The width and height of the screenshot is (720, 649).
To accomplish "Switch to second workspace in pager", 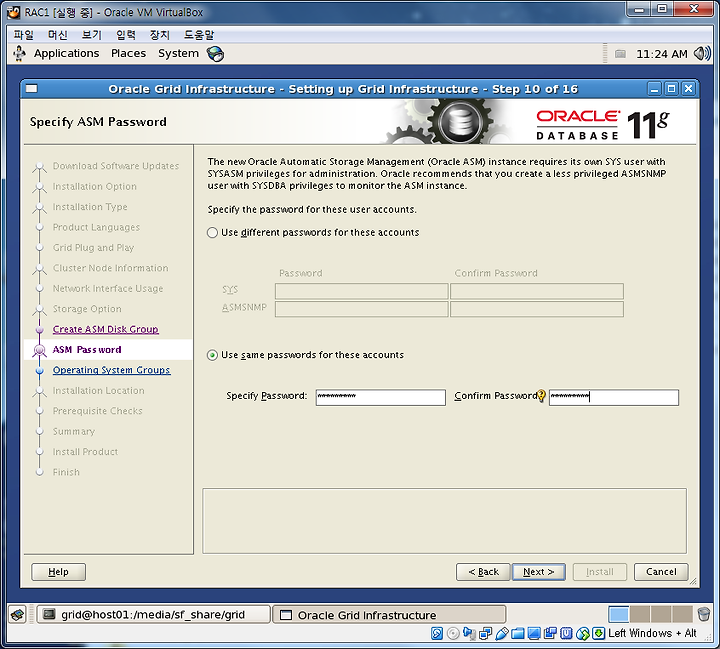I will [x=640, y=614].
